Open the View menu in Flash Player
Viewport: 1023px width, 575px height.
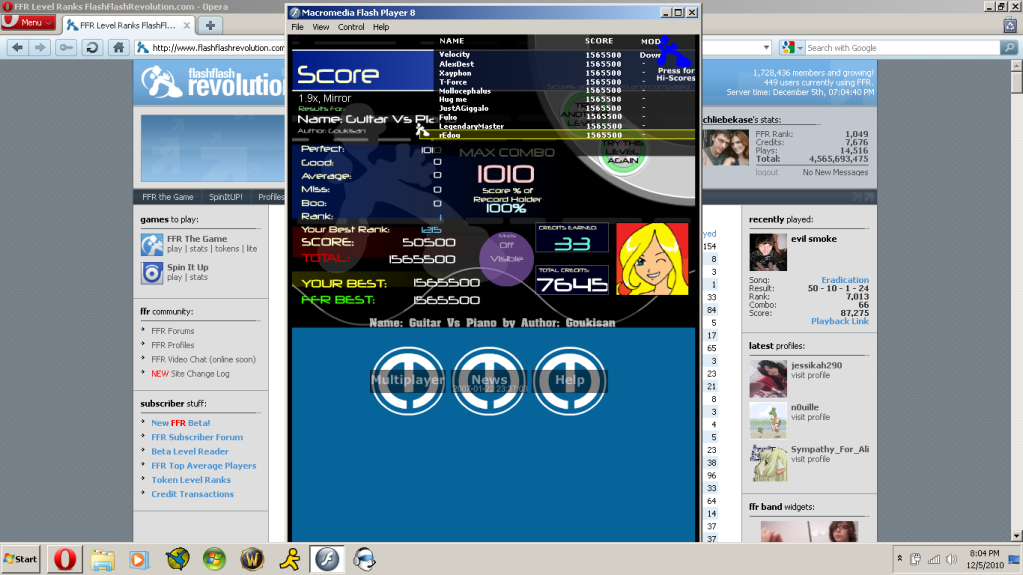pos(321,27)
